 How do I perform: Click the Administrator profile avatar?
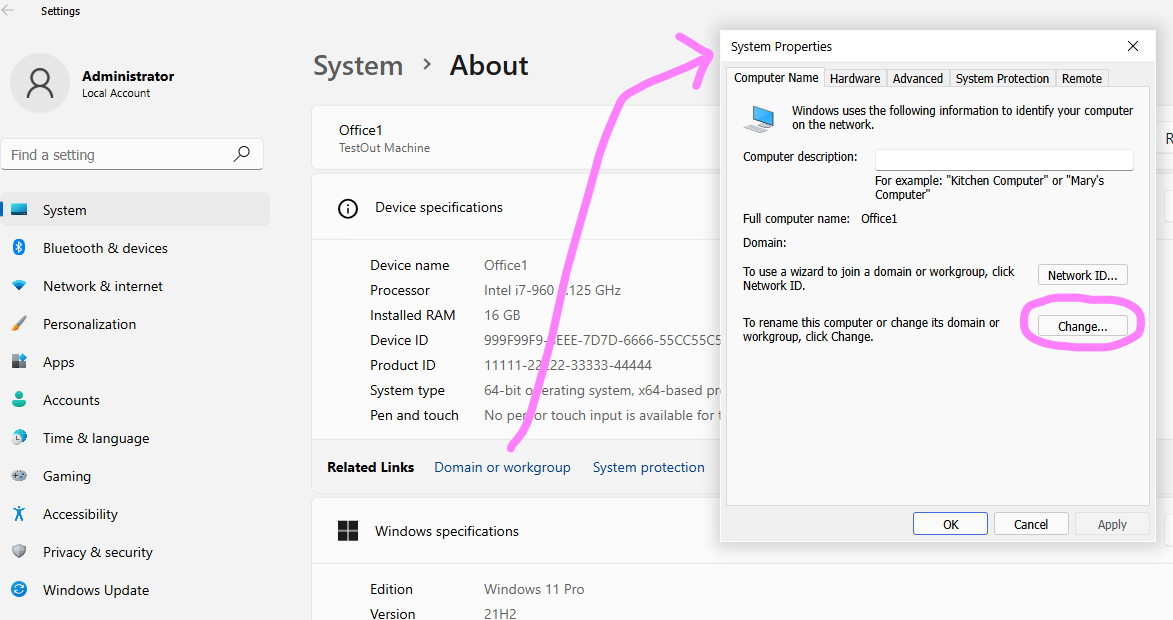(40, 83)
